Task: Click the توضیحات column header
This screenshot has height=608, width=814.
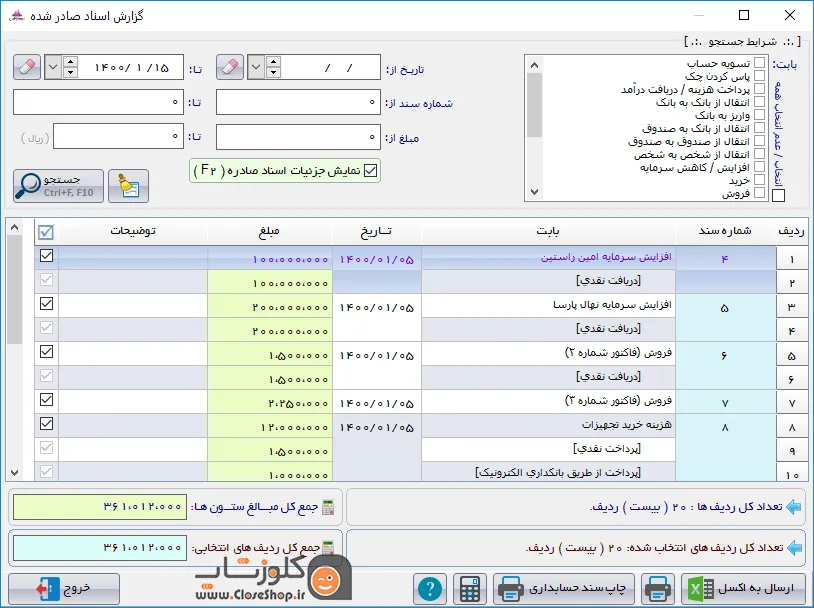Action: click(x=133, y=232)
